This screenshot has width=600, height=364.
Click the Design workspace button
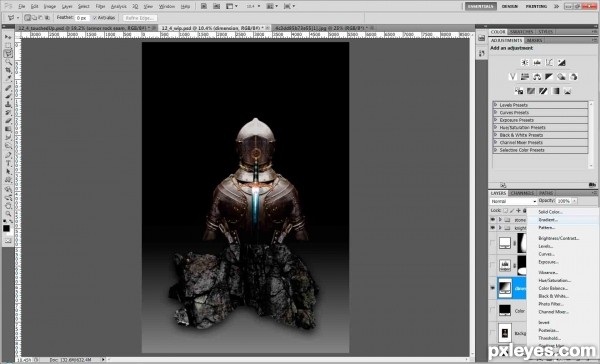pos(510,7)
